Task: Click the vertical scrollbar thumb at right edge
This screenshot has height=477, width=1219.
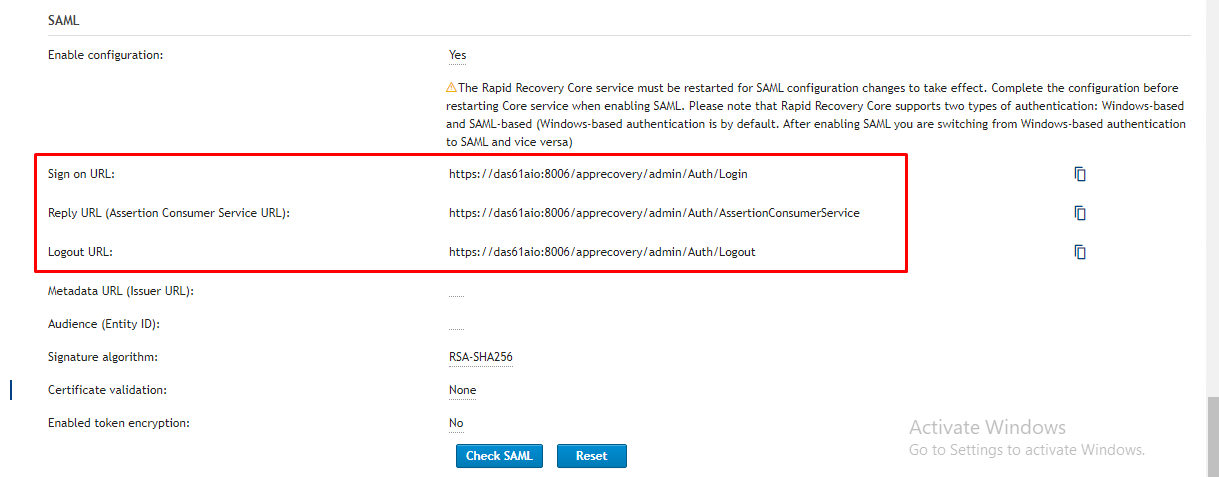Action: [1212, 435]
